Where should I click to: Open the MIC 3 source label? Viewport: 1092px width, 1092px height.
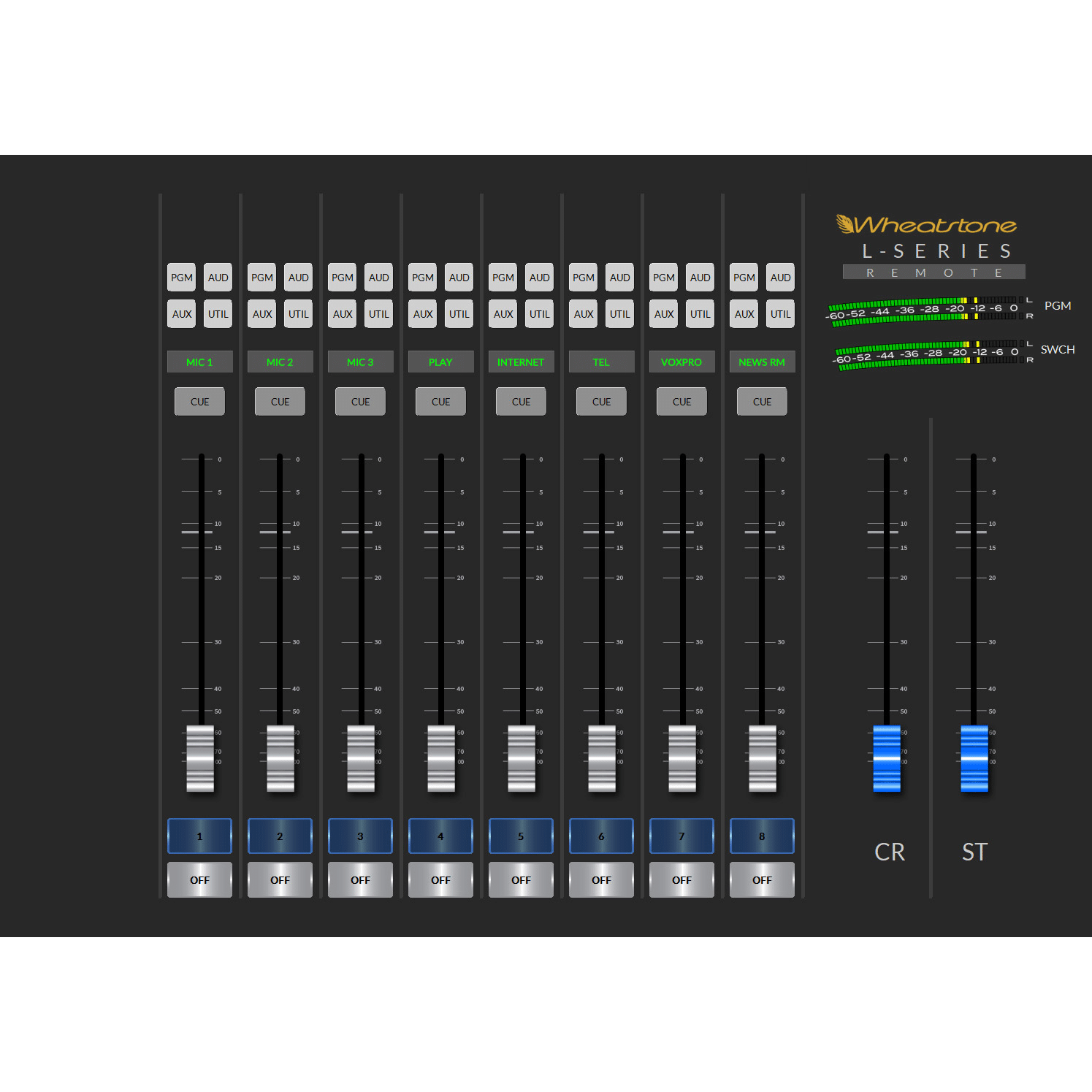360,362
